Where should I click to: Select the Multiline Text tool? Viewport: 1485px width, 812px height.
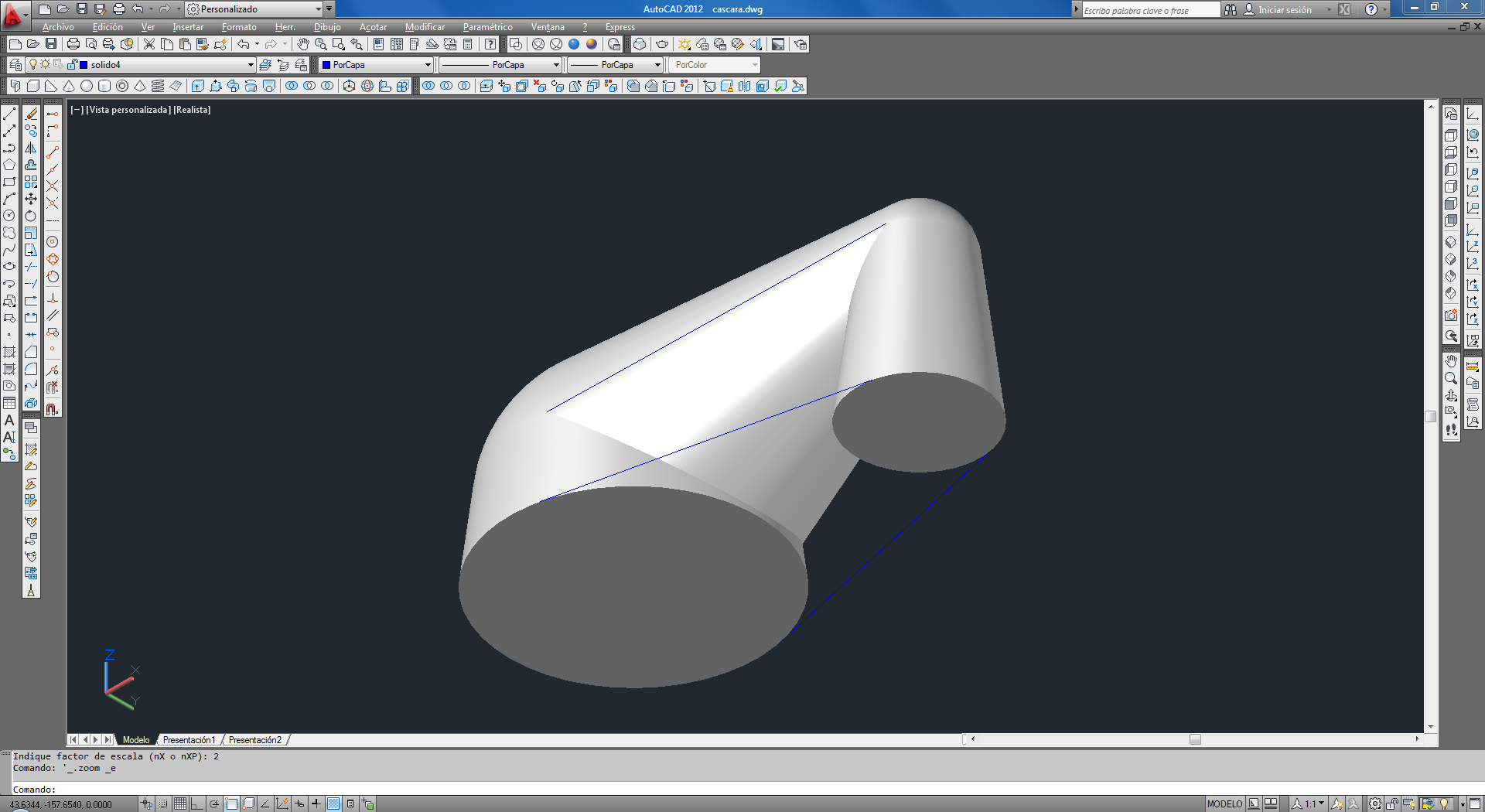click(9, 421)
